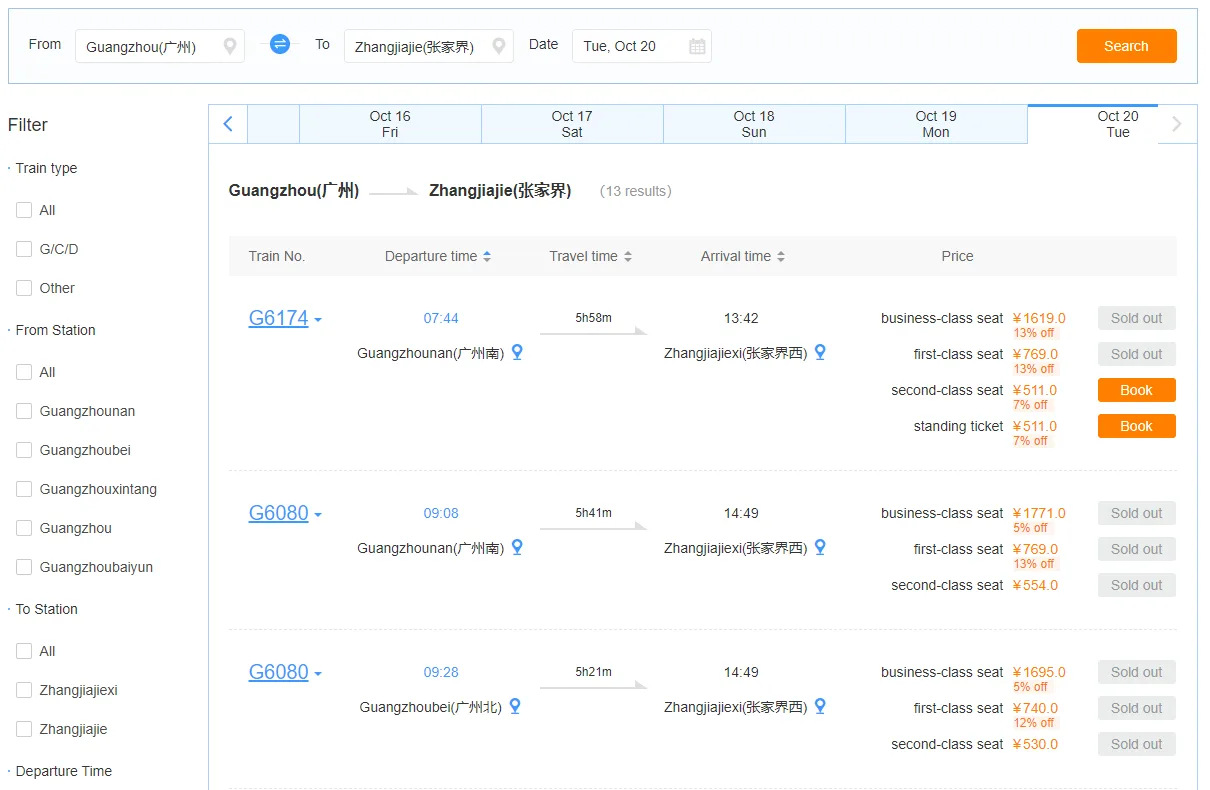Screen dimensions: 1210x790
Task: Check the Guangzhou station checkbox
Action: click(x=24, y=528)
